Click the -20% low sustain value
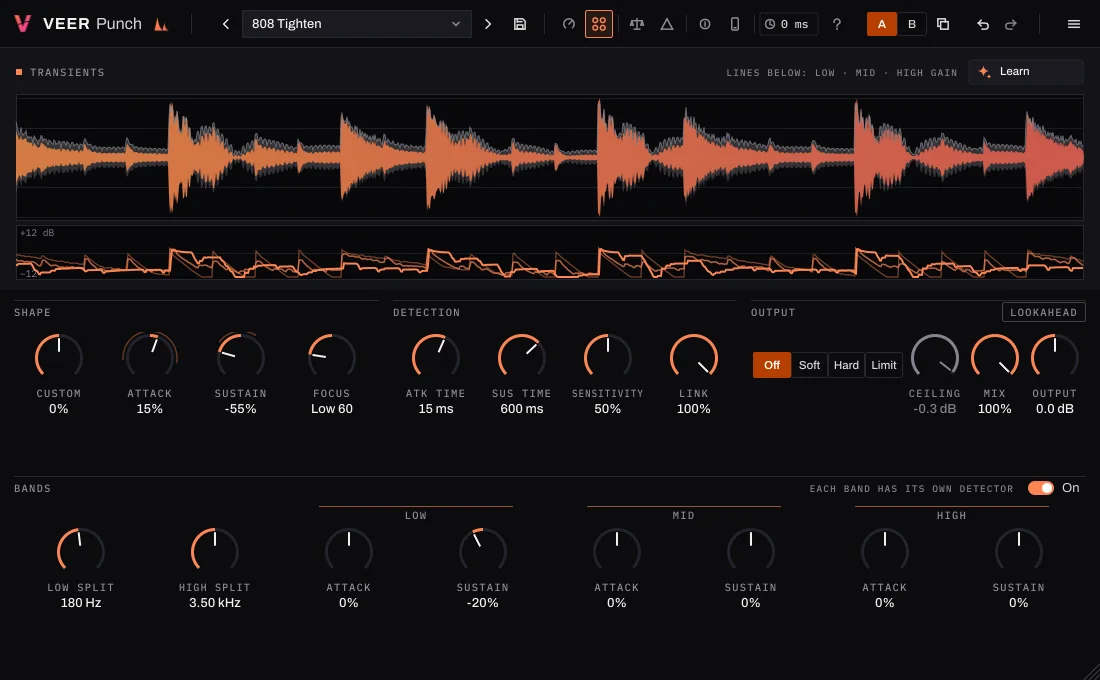 coord(483,603)
